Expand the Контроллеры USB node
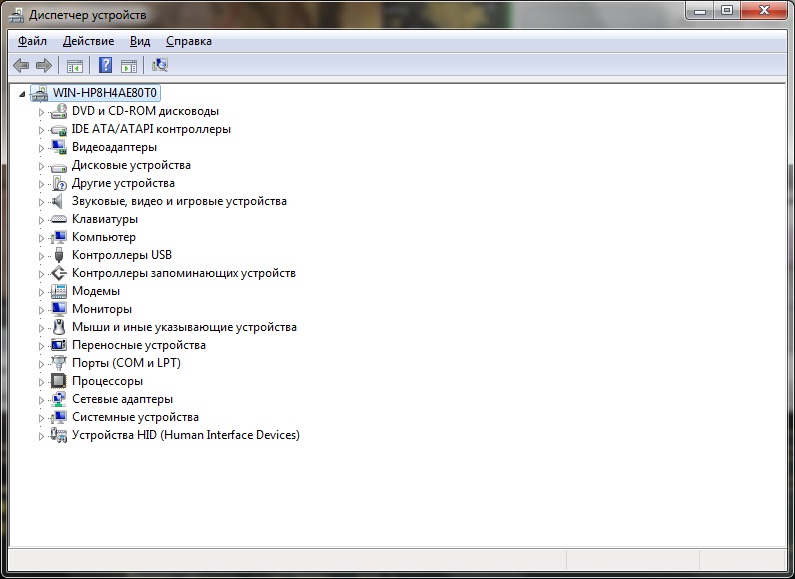 pos(42,256)
